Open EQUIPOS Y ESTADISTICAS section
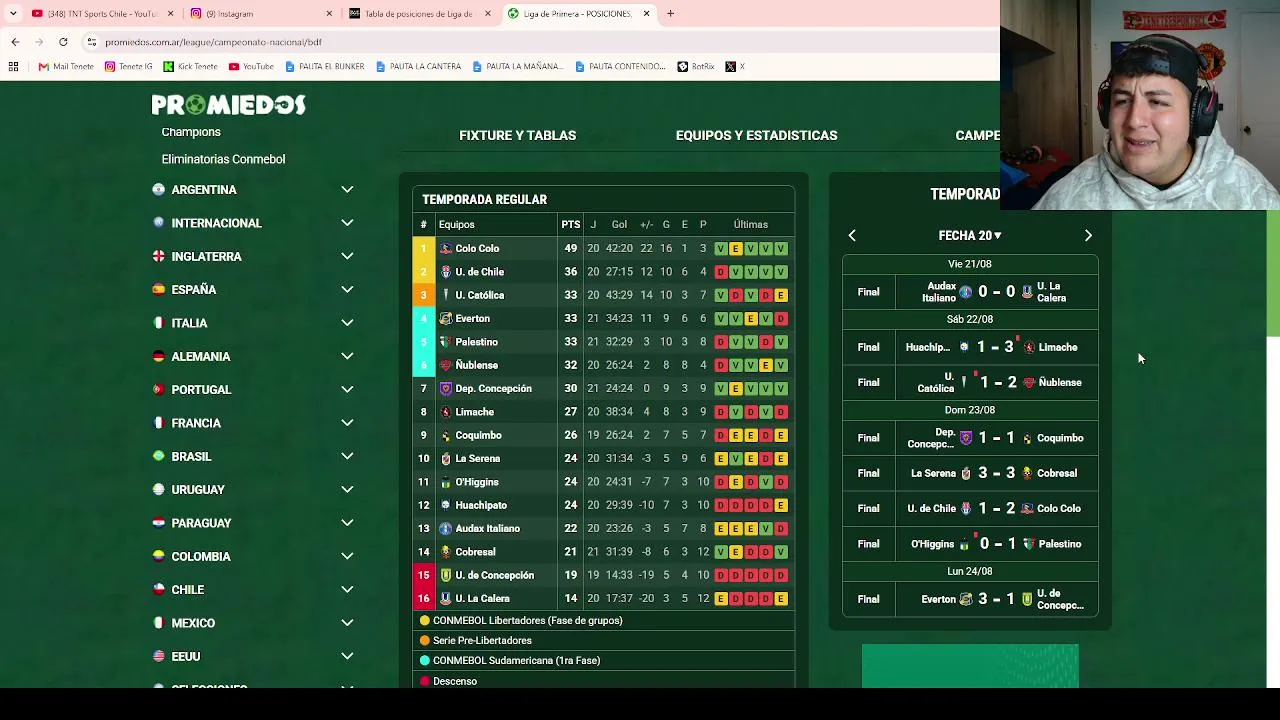The image size is (1280, 720). coord(756,135)
